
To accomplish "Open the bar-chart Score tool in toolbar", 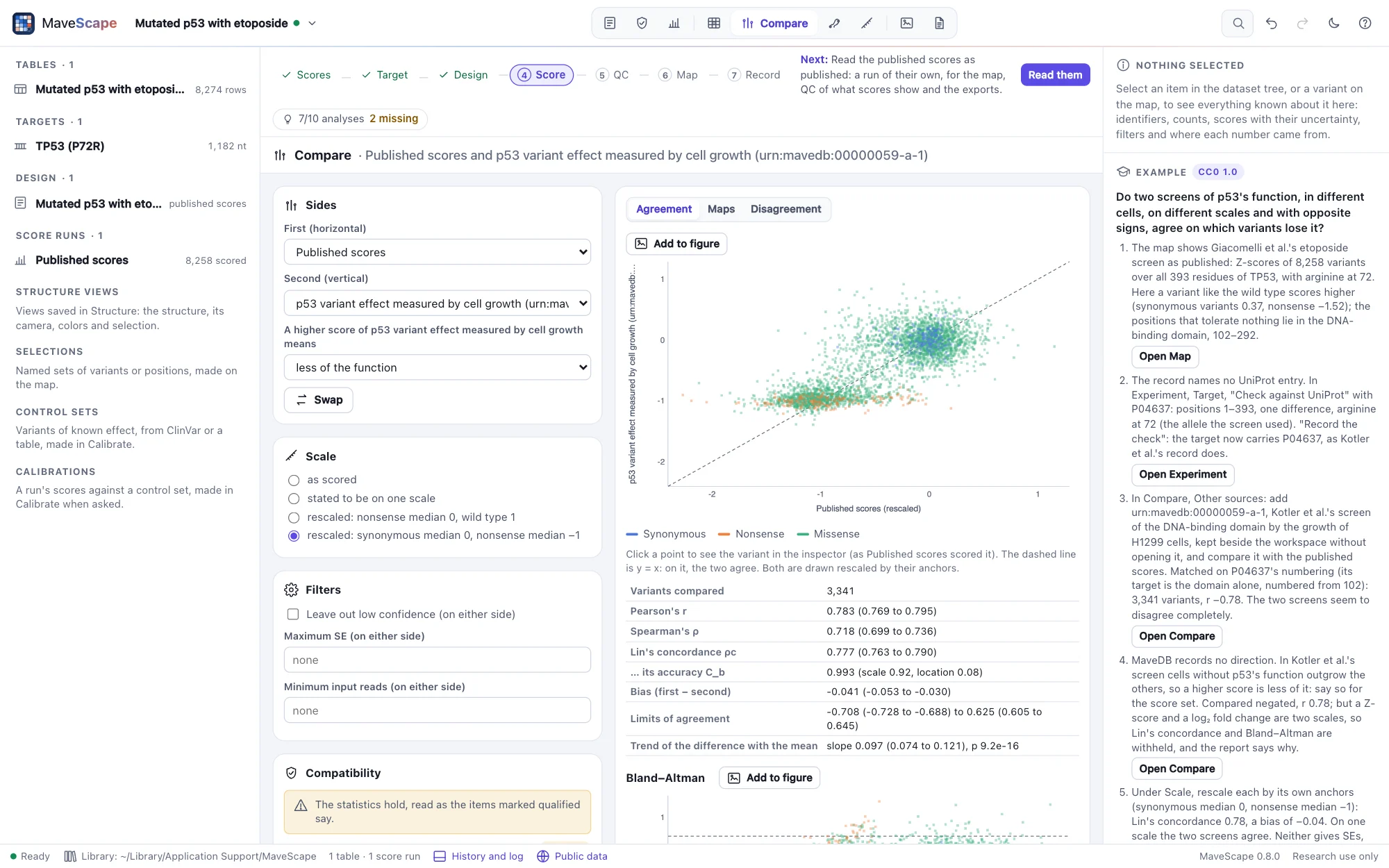I will click(674, 23).
